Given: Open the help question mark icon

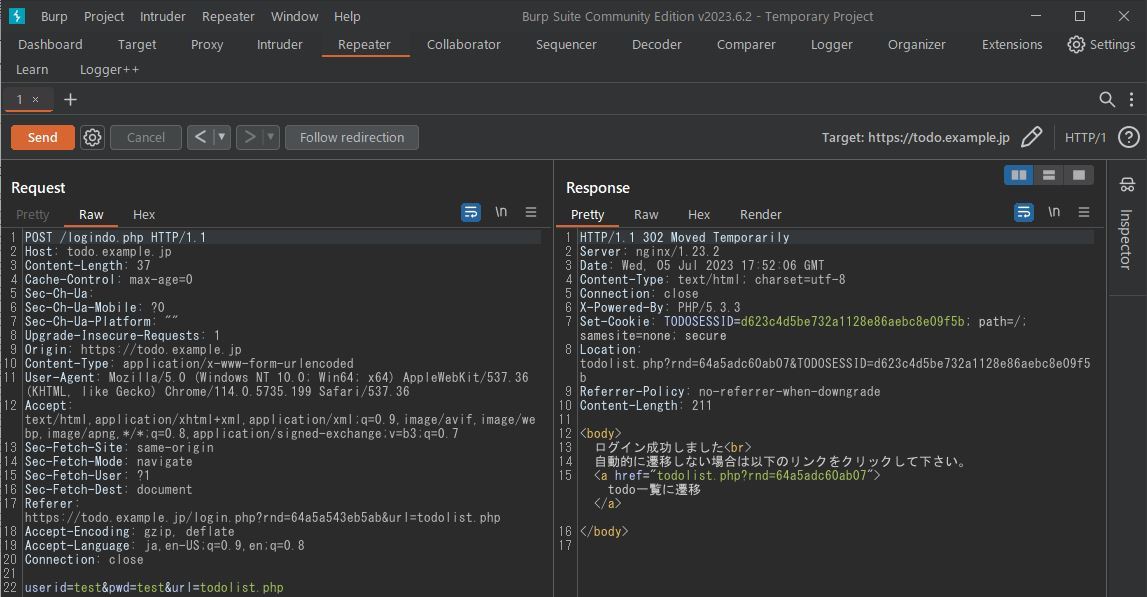Looking at the screenshot, I should tap(1129, 137).
